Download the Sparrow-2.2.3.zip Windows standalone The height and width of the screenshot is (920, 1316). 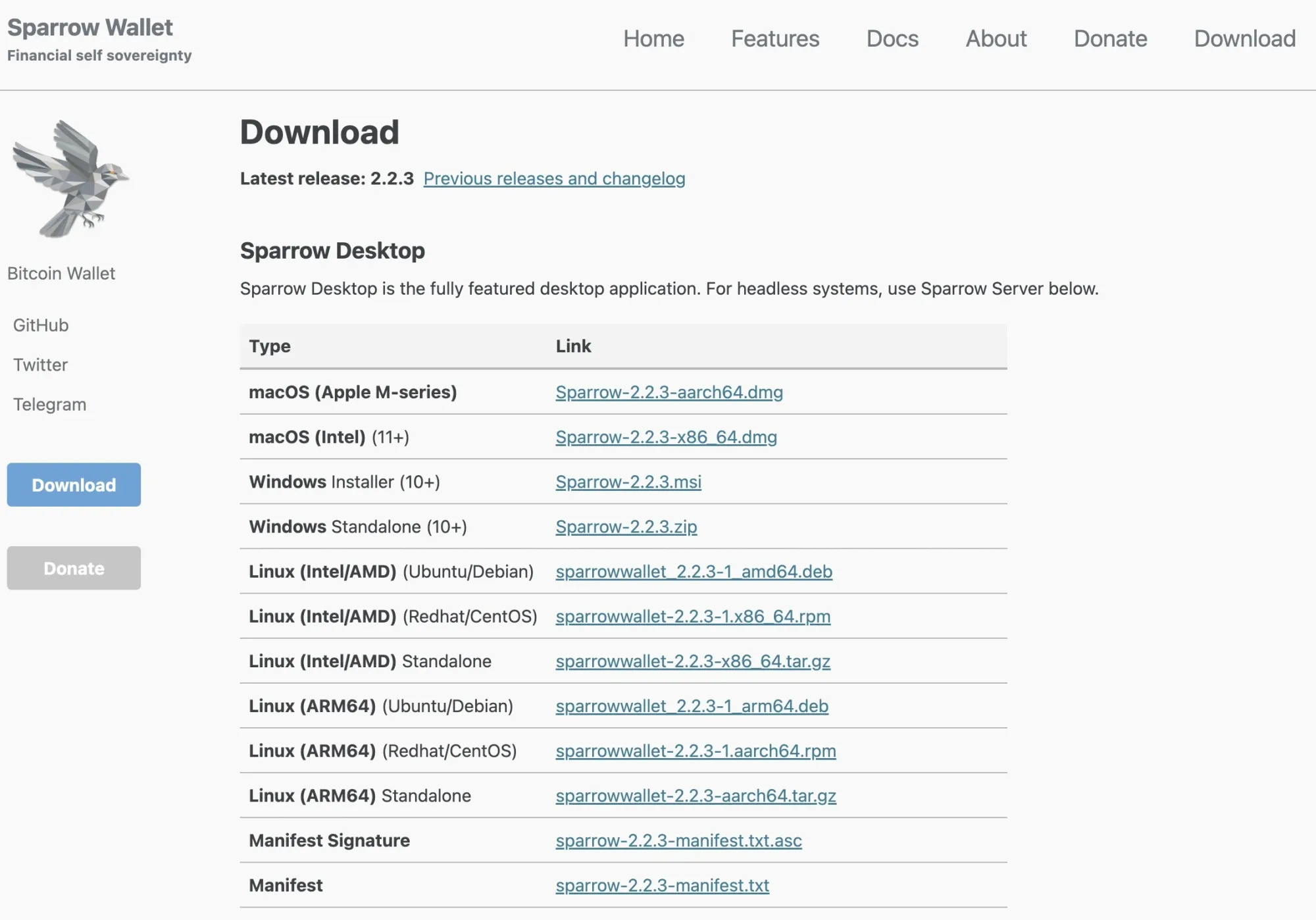pos(626,526)
